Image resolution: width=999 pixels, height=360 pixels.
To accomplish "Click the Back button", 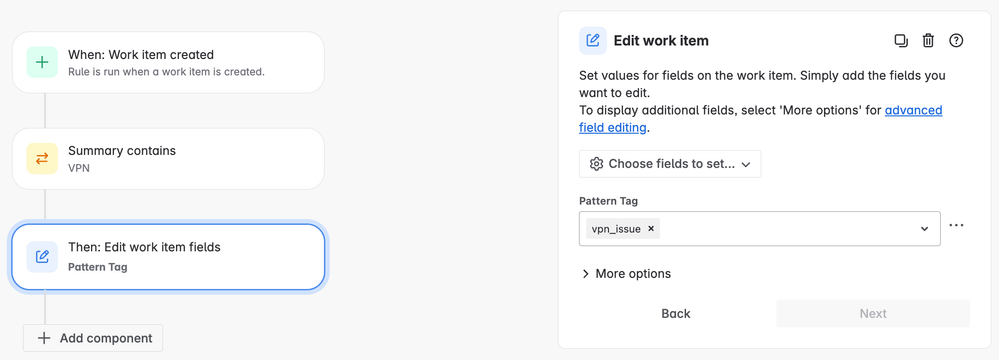I will tap(676, 313).
